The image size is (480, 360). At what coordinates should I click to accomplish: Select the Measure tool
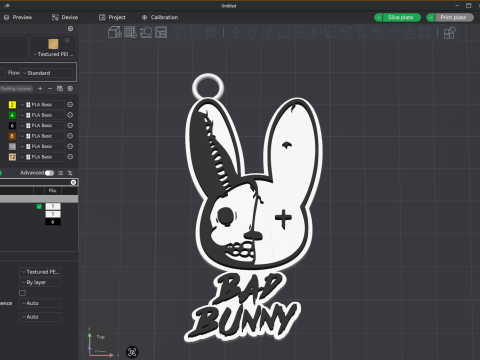click(393, 33)
